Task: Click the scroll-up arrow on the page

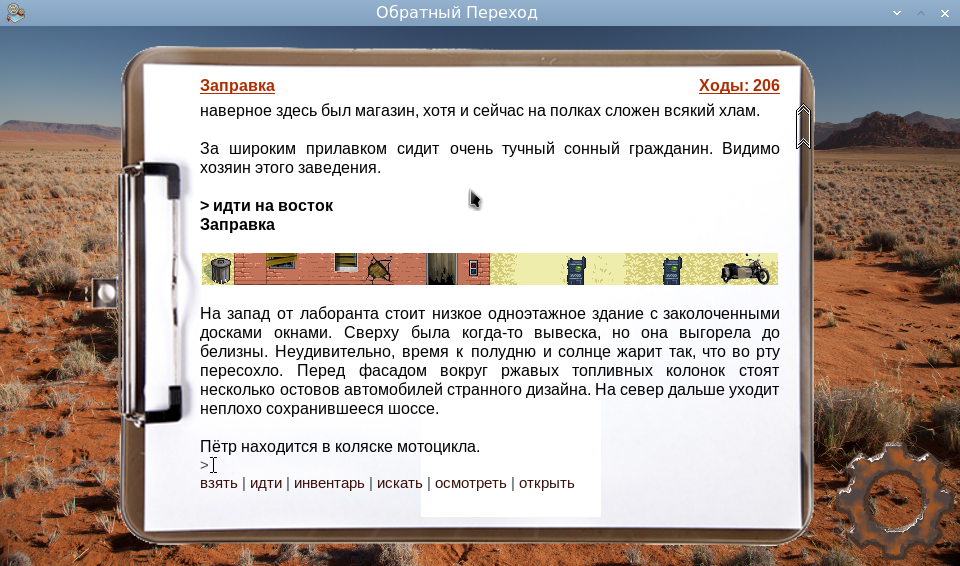Action: point(802,126)
